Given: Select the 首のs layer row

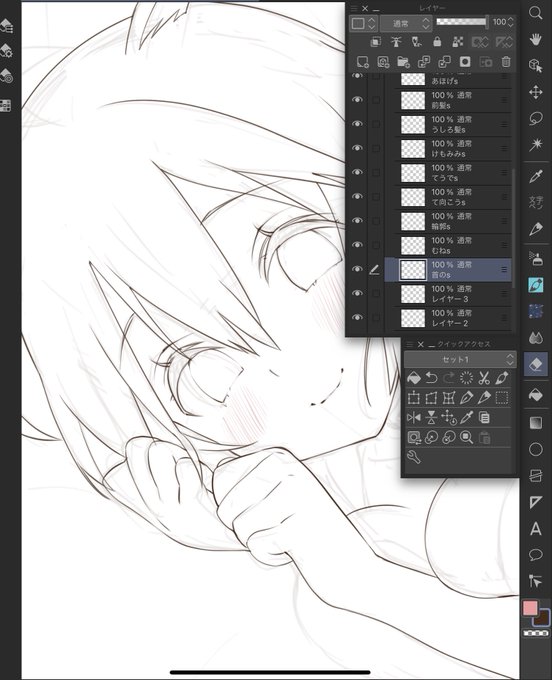Looking at the screenshot, I should click(448, 270).
